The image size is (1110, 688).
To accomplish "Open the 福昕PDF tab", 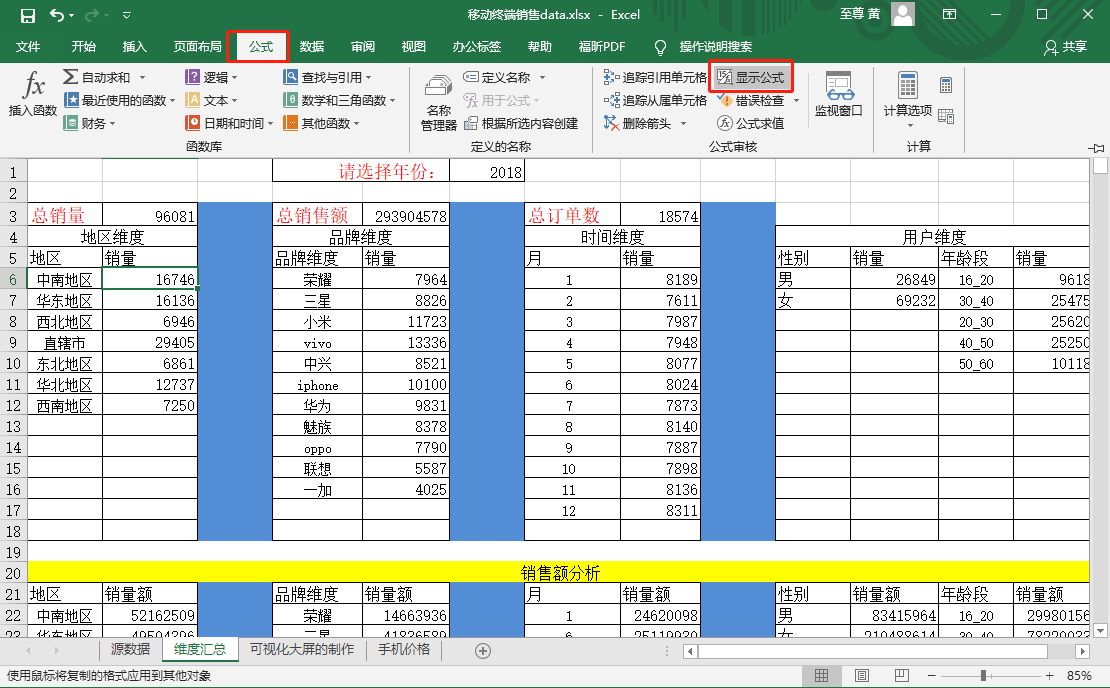I will (602, 47).
